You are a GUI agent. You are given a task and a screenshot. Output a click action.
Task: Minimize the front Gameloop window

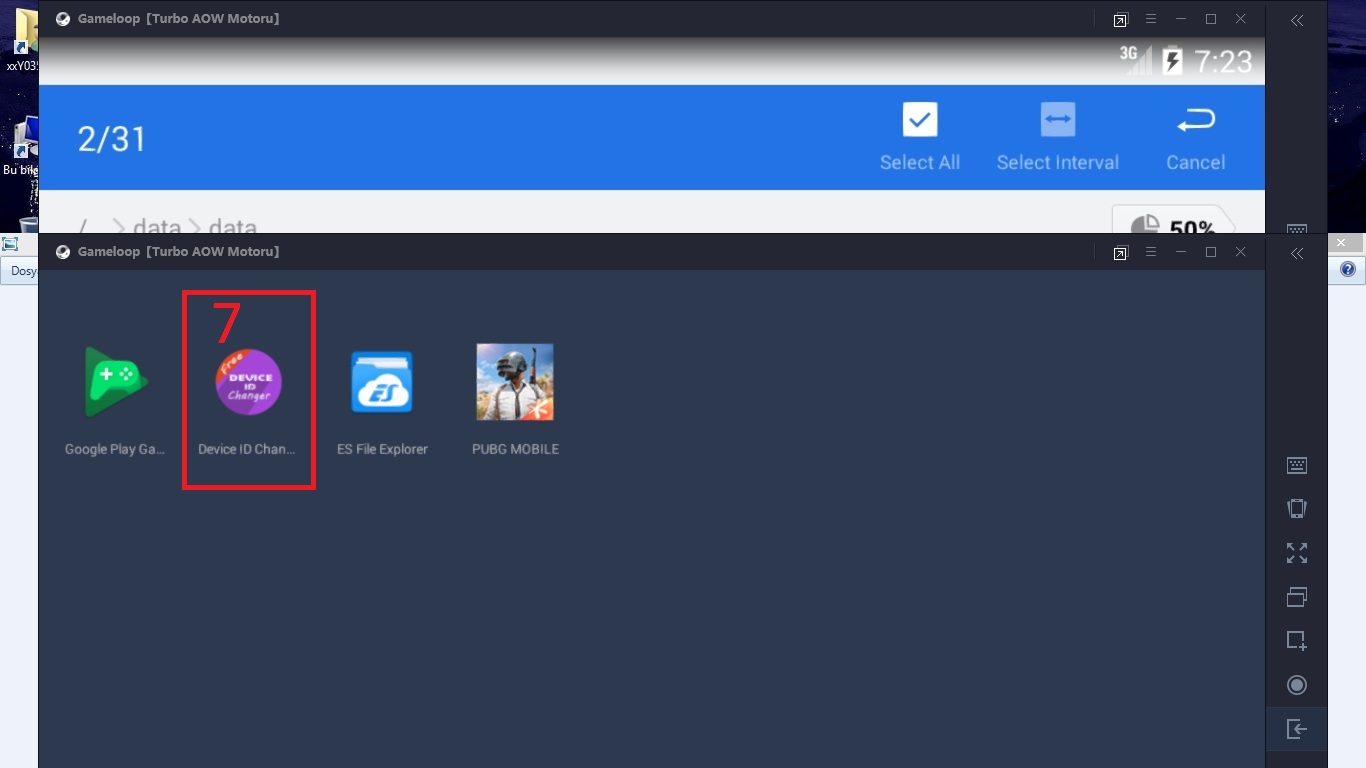pyautogui.click(x=1181, y=252)
